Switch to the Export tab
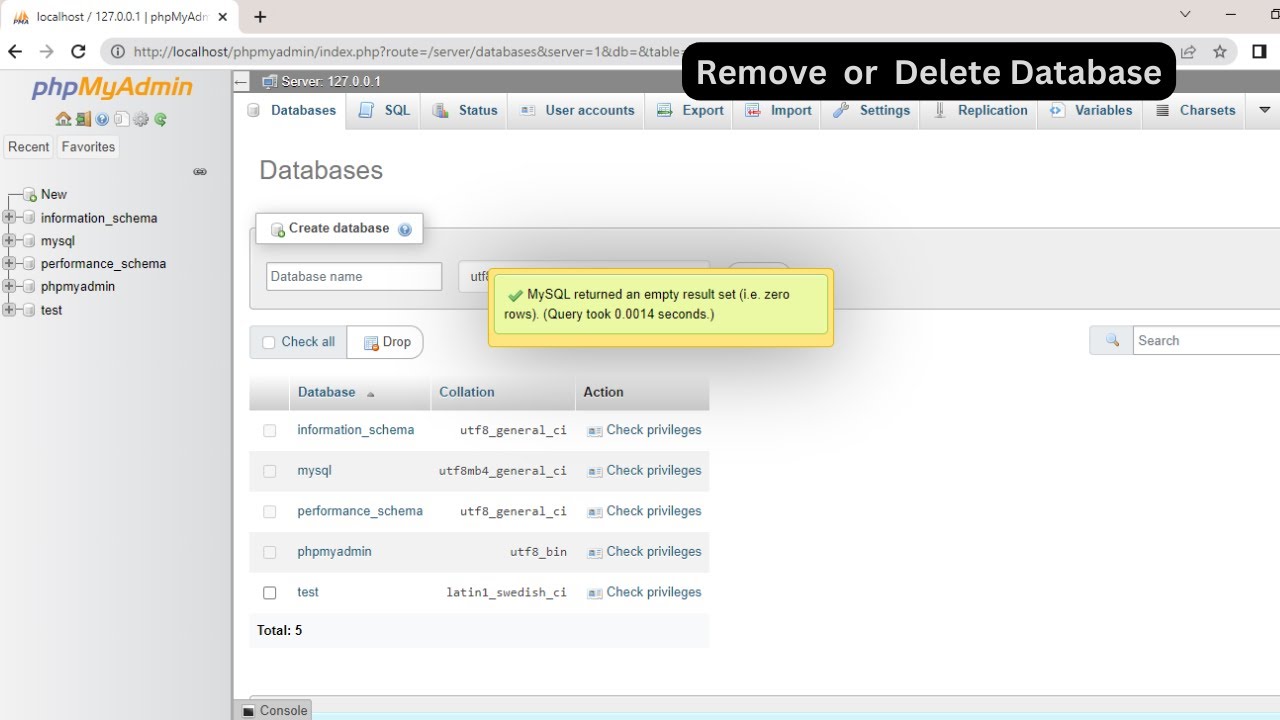This screenshot has height=720, width=1280. click(x=690, y=111)
